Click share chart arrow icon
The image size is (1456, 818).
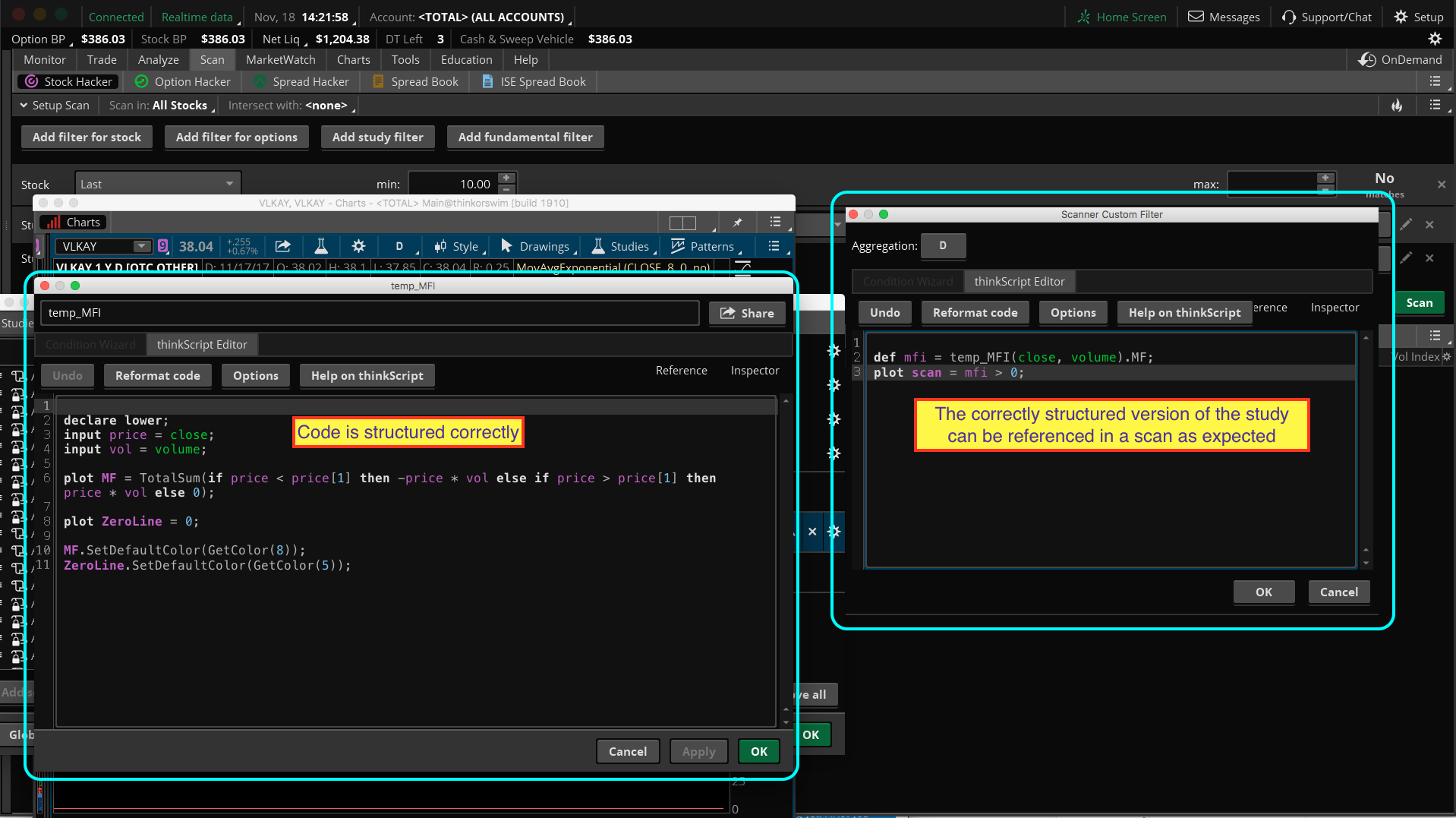283,246
